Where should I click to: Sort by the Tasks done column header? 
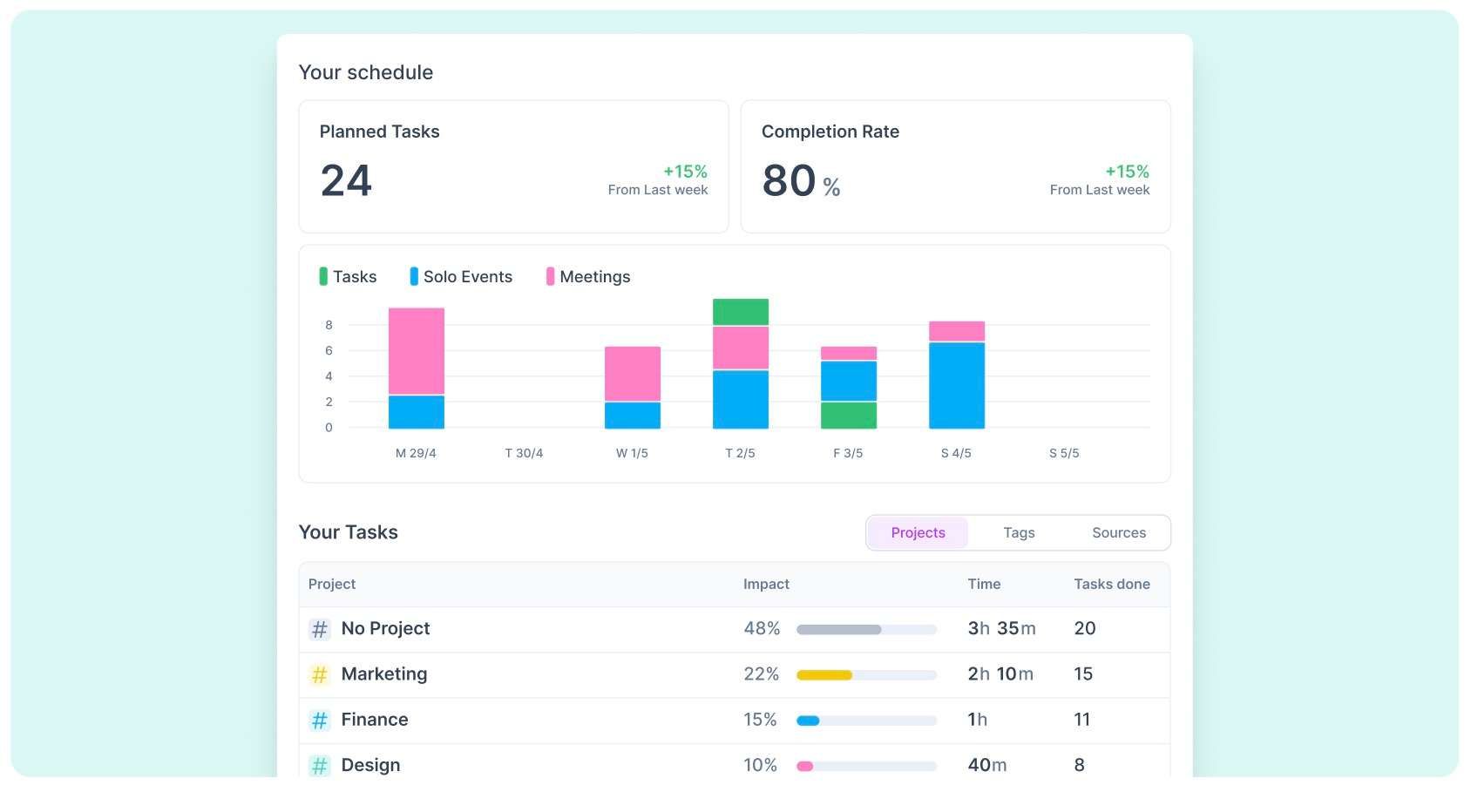(x=1111, y=584)
